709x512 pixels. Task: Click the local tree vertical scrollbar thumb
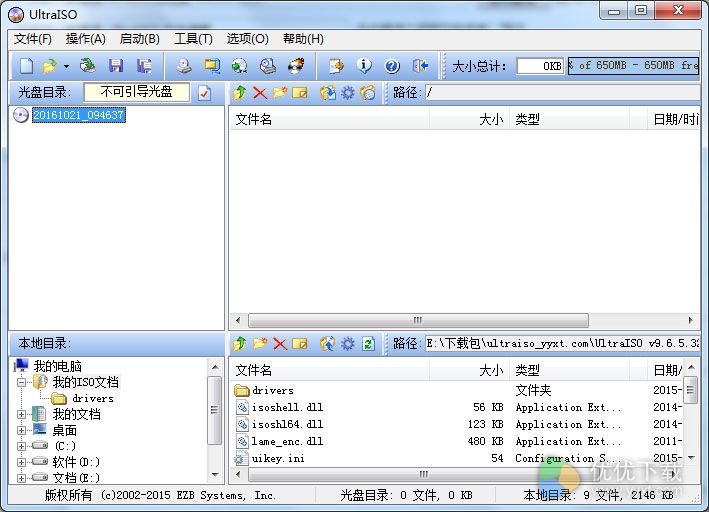(x=215, y=410)
